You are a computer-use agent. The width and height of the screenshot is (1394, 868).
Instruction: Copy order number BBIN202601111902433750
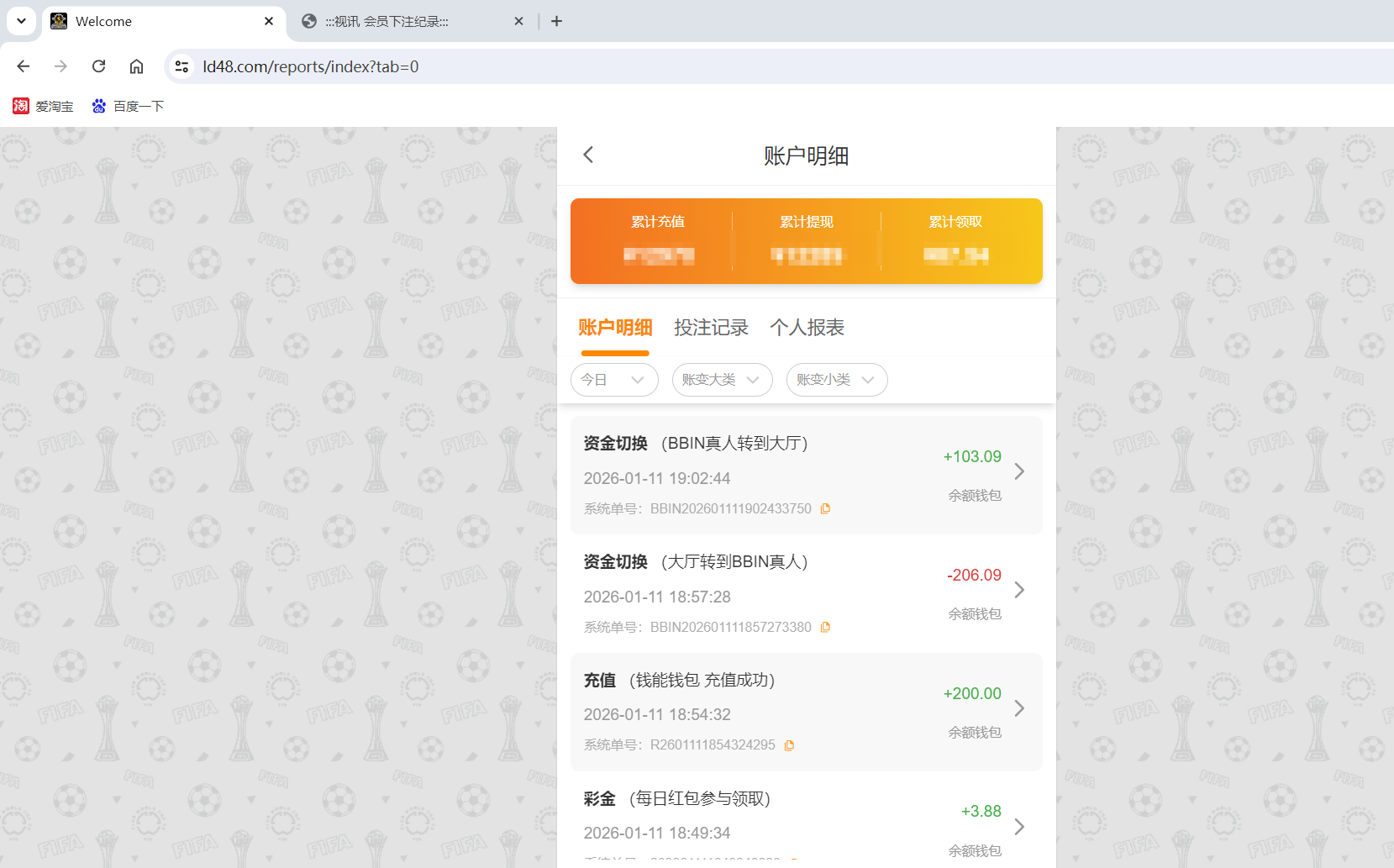[x=825, y=508]
